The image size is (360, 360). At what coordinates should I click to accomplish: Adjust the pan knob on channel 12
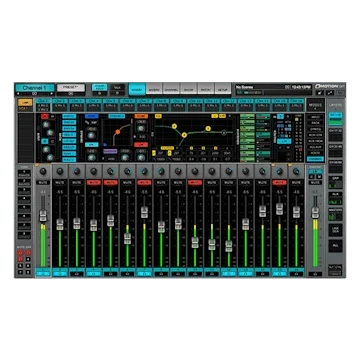tap(229, 171)
